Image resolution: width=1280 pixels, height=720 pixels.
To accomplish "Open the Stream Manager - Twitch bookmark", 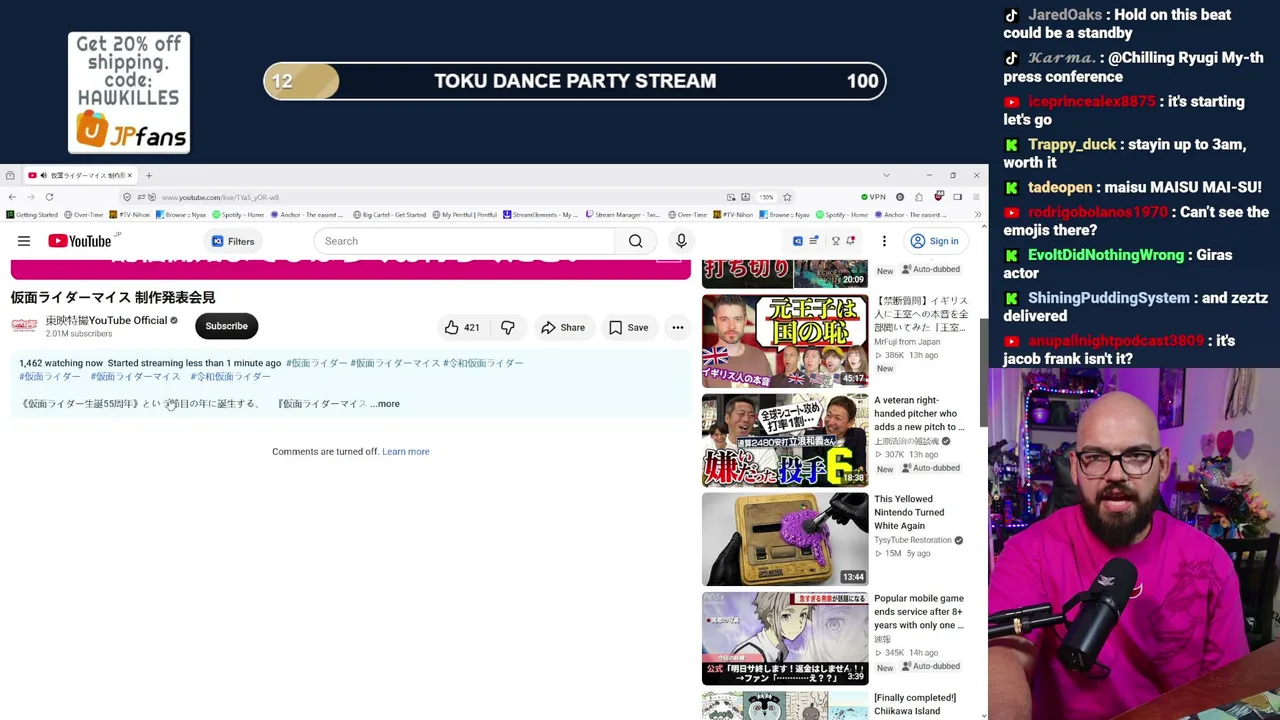I will point(622,215).
